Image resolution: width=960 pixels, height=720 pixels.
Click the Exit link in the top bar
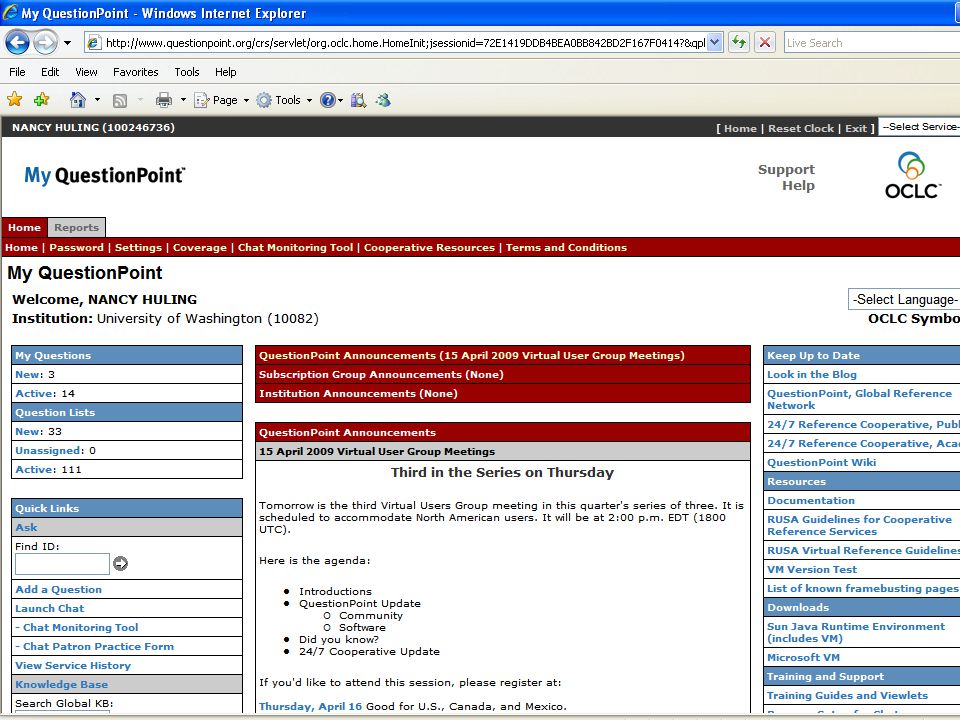856,128
